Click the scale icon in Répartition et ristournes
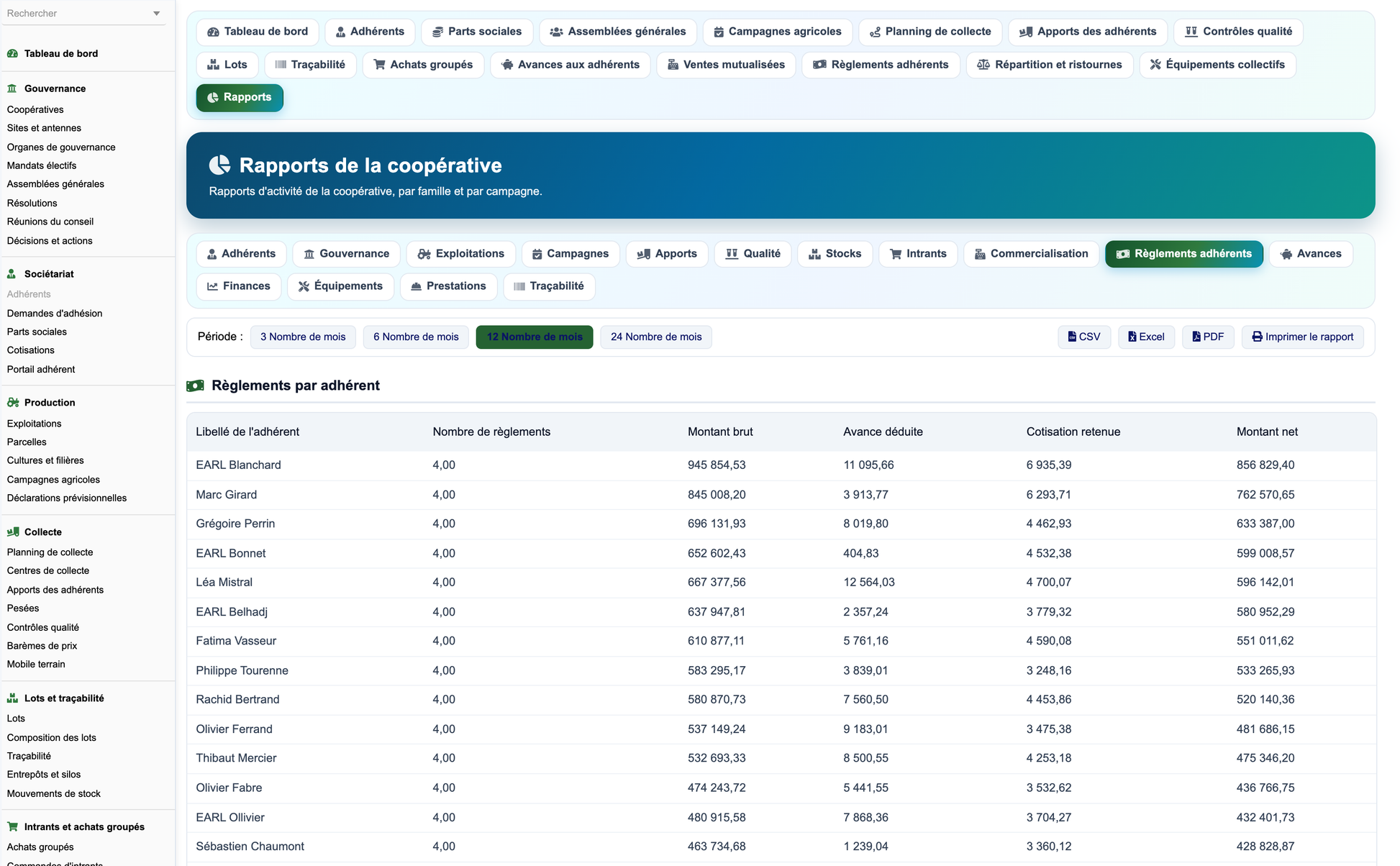The image size is (1400, 866). click(x=983, y=65)
